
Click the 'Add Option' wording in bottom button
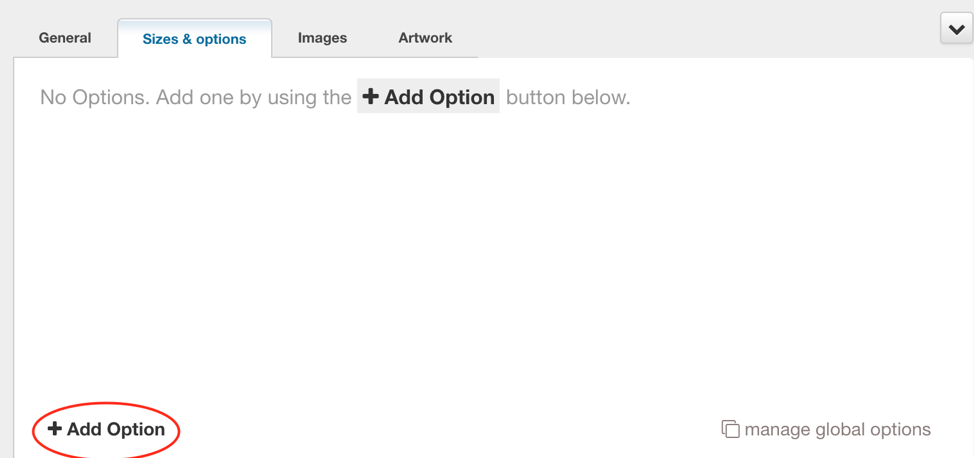(x=116, y=429)
